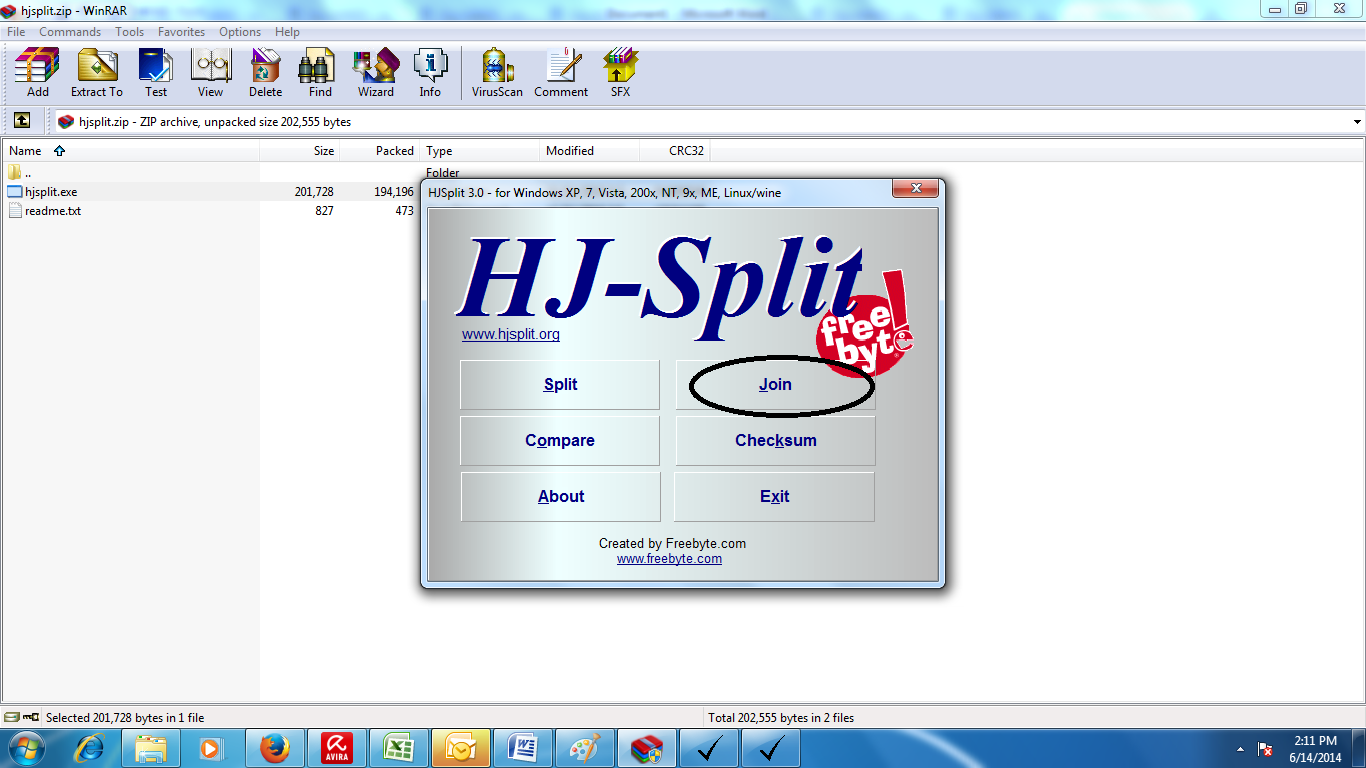The height and width of the screenshot is (768, 1366).
Task: Click the Test archive toolbar icon
Action: point(156,73)
